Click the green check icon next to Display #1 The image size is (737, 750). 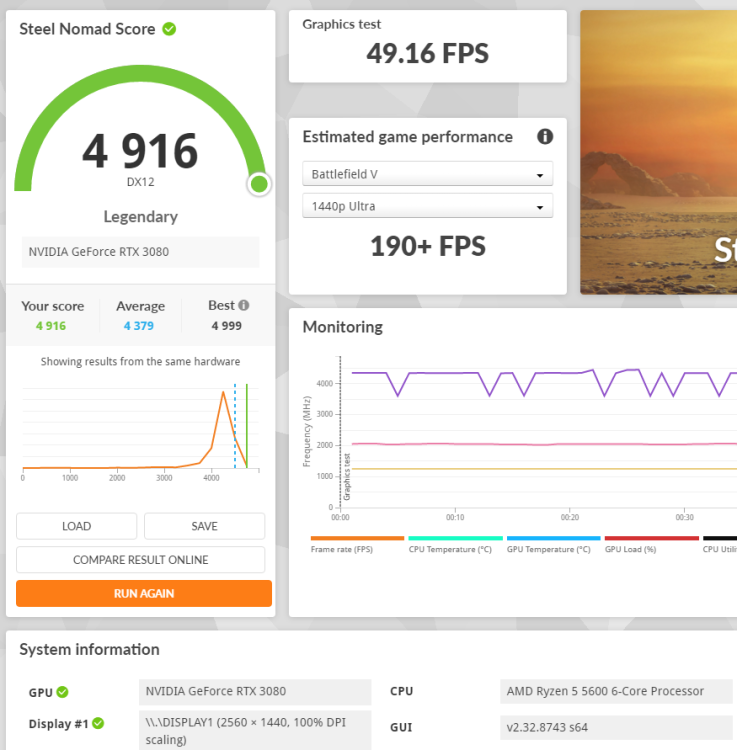click(x=98, y=724)
